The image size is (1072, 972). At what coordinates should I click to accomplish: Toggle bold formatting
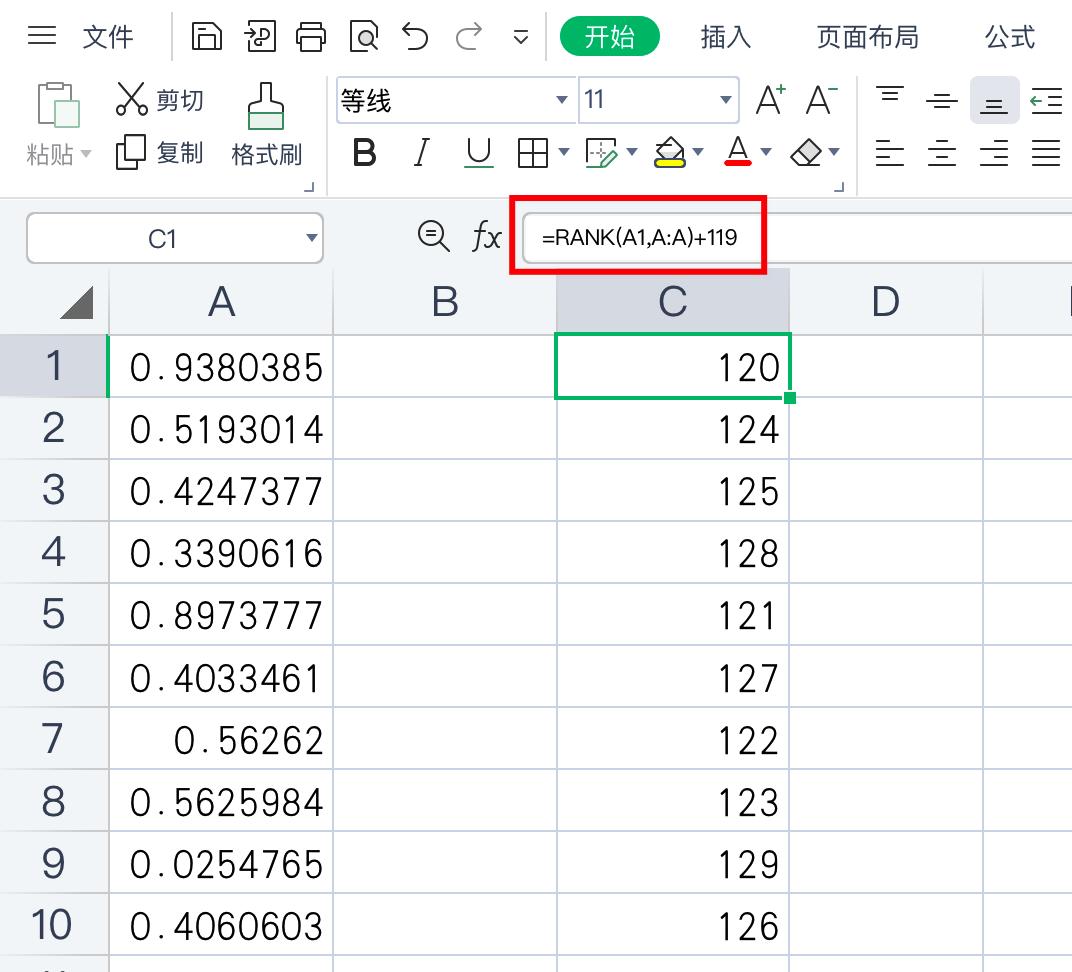click(366, 152)
